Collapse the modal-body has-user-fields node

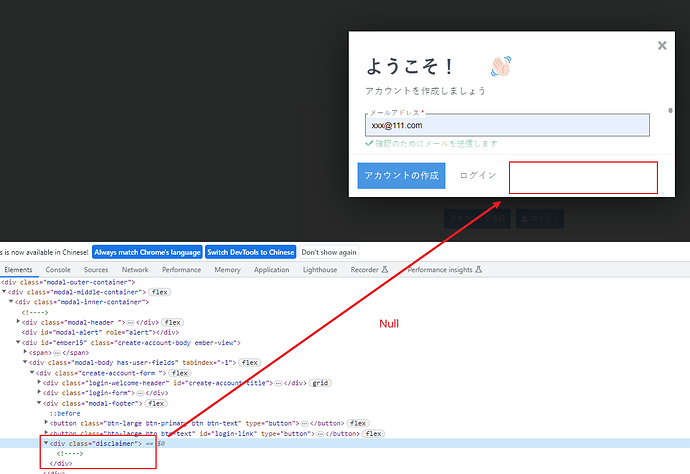tap(25, 362)
